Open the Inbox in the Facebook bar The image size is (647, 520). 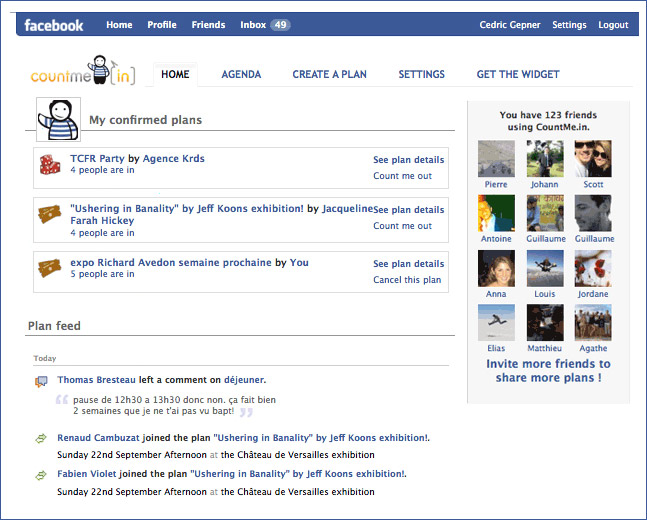pyautogui.click(x=253, y=25)
